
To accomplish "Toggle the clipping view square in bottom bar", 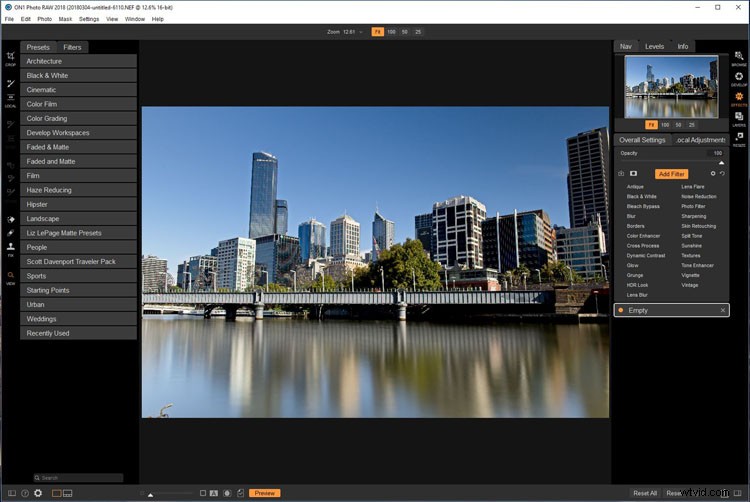I will (x=203, y=493).
